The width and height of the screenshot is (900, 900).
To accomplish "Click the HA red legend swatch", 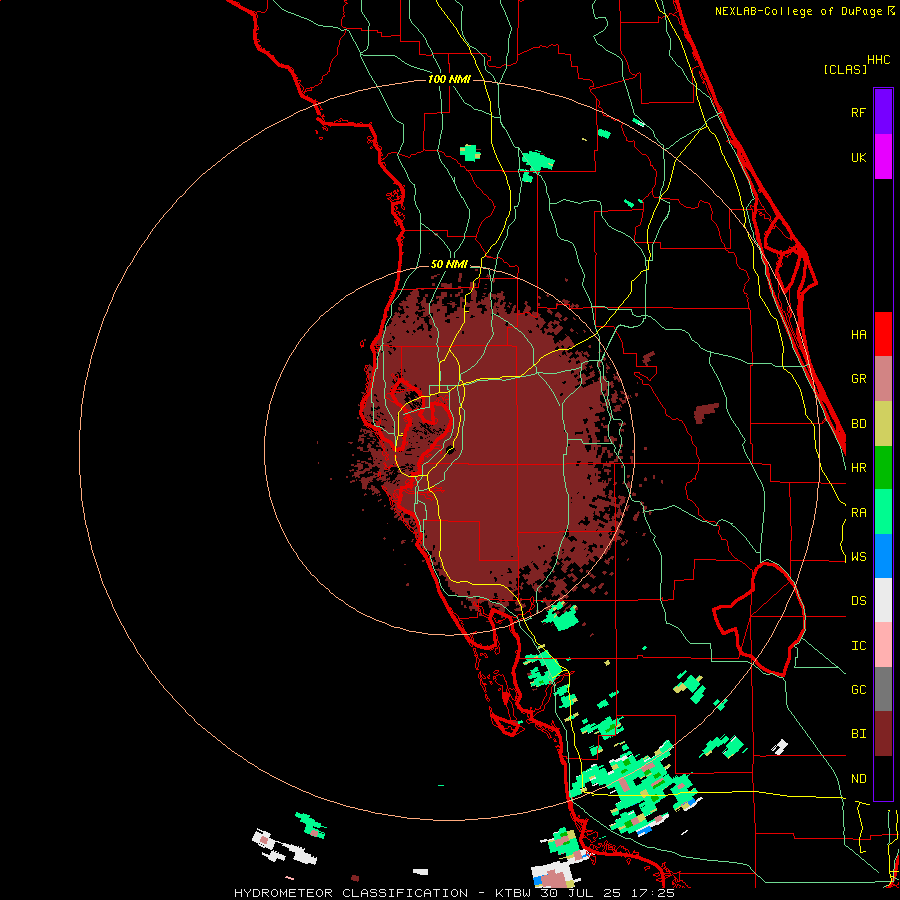I will click(x=883, y=334).
